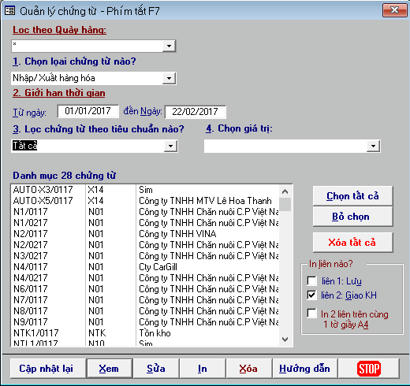Select row AUTO-X5/0117 in list
Viewport: 410px width, 386px height.
(146, 201)
